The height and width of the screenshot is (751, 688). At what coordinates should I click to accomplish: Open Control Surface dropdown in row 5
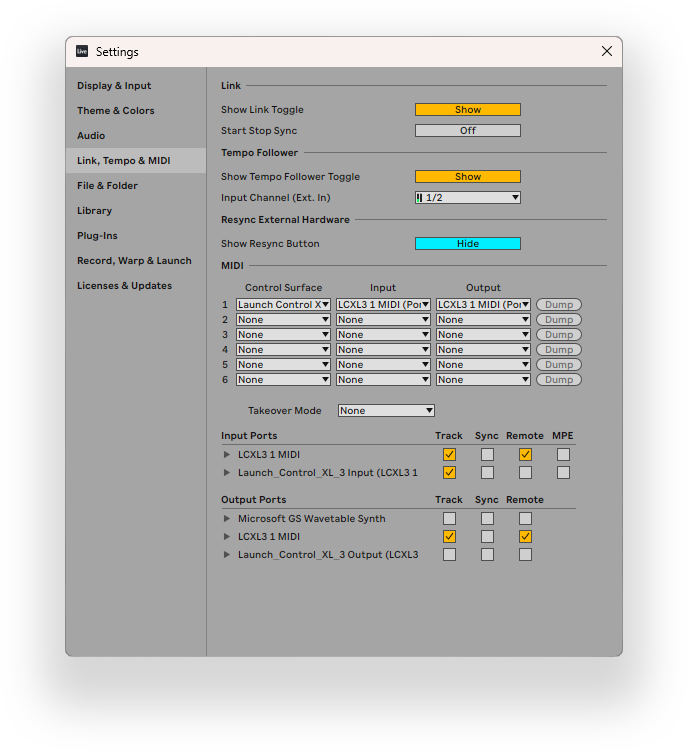pyautogui.click(x=283, y=364)
